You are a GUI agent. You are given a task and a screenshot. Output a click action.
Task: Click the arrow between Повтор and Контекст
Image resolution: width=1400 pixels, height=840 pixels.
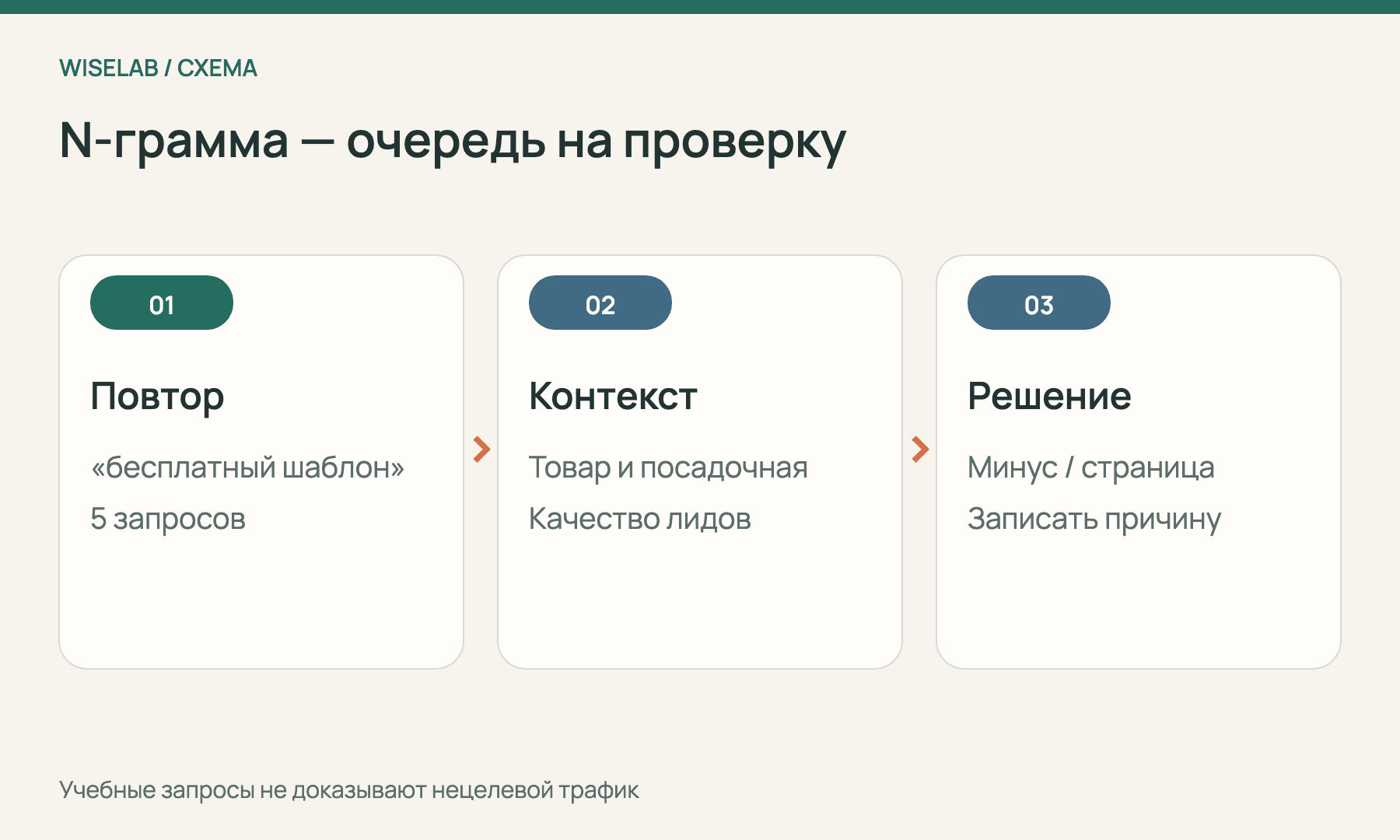pyautogui.click(x=481, y=449)
